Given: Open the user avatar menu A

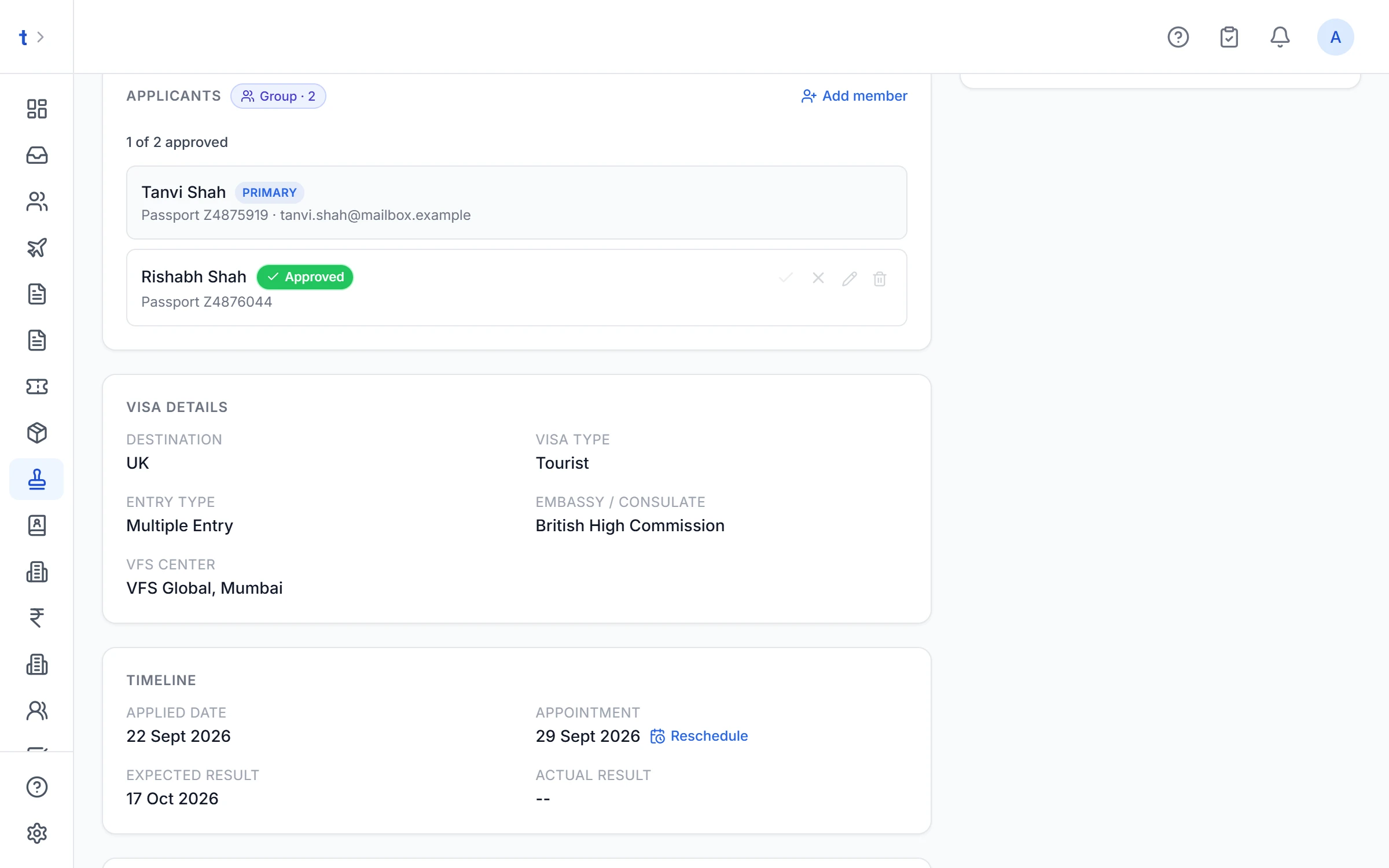Looking at the screenshot, I should pos(1336,37).
